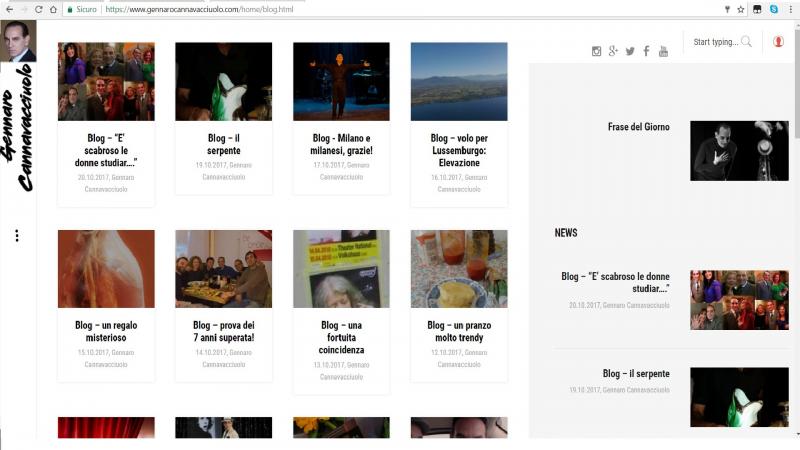Open the Instagram social icon
This screenshot has height=450, width=800.
[x=597, y=51]
